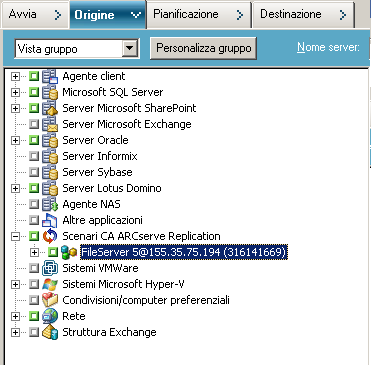Open the Vista gruppo dropdown
Screen dimensions: 371x365
point(129,49)
